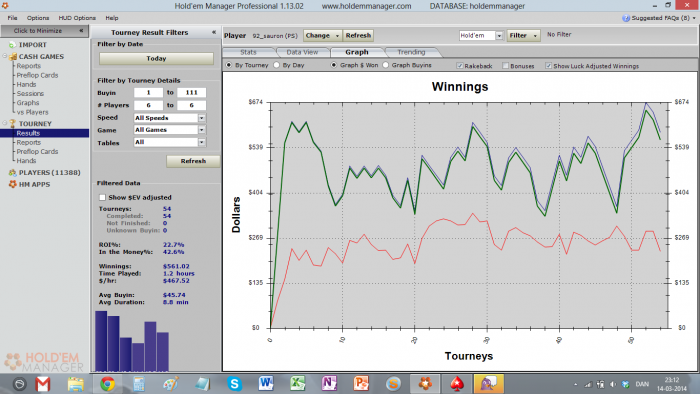This screenshot has height=394, width=700.
Task: Select By Day radio button
Action: coord(276,65)
